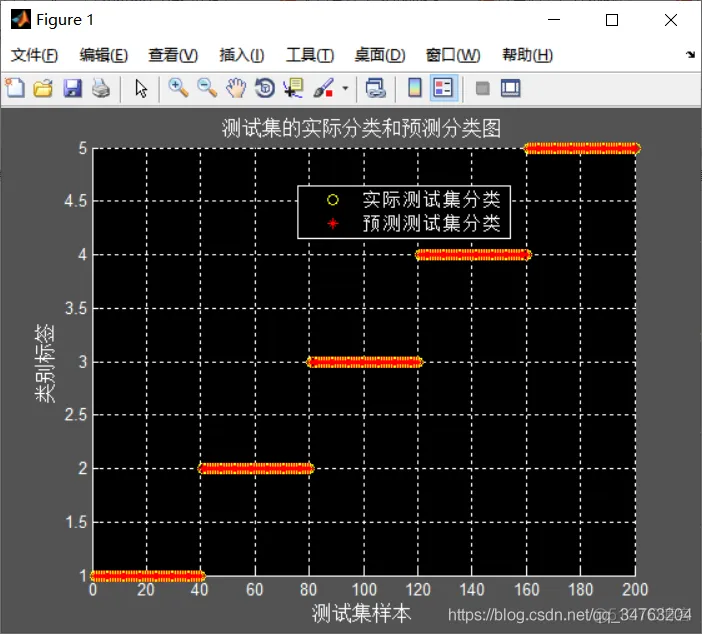Select the Edit Plot arrow tool

[141, 88]
